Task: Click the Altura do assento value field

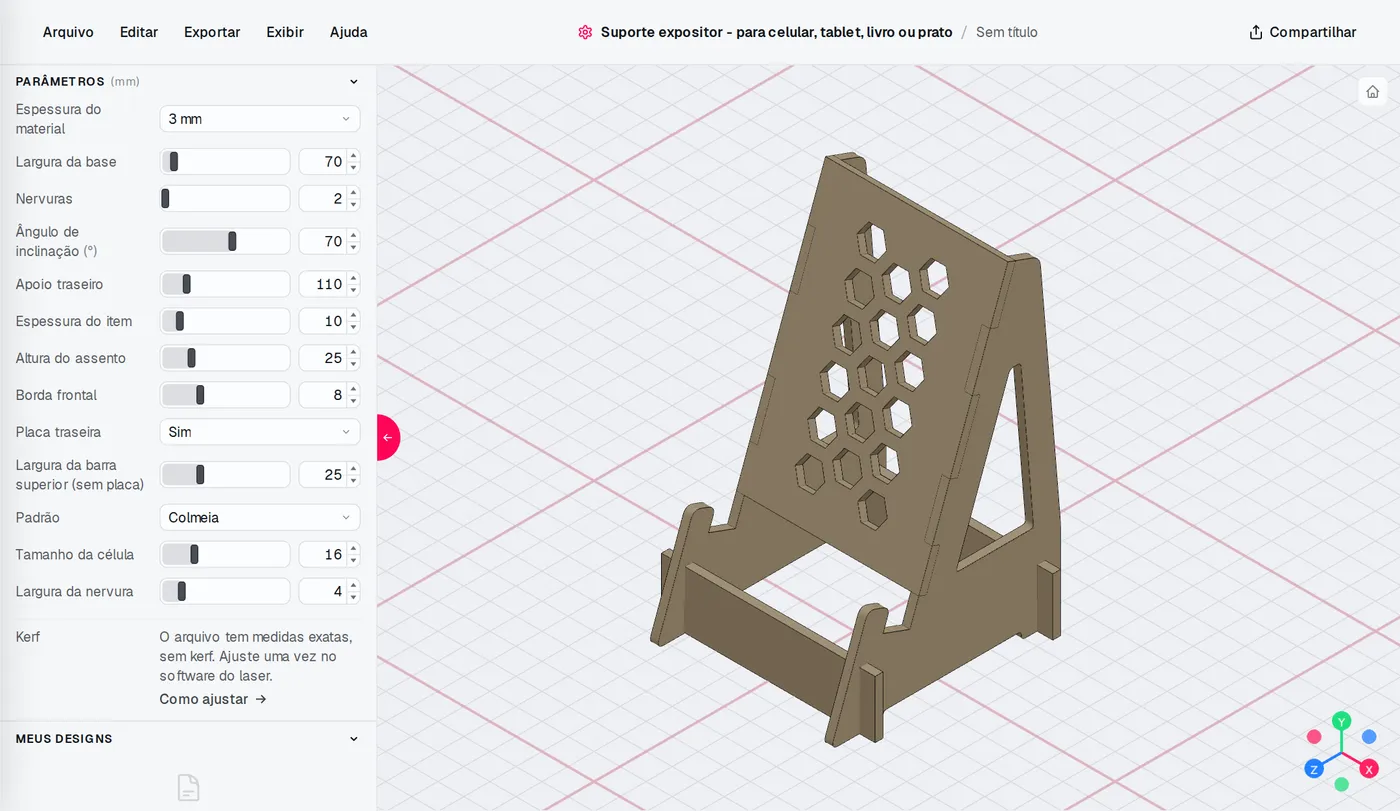Action: (322, 358)
